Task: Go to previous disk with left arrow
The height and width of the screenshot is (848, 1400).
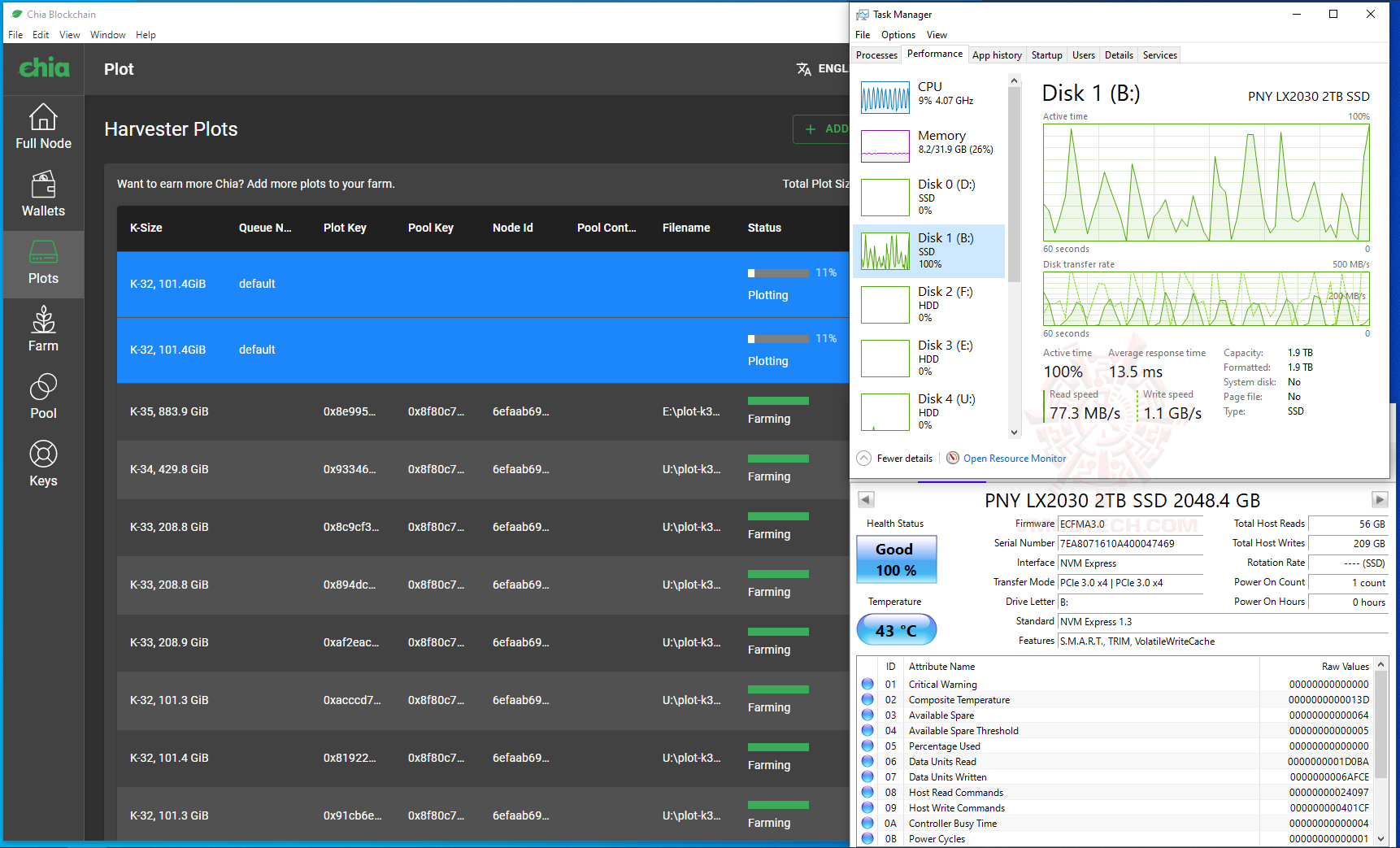Action: pos(866,499)
